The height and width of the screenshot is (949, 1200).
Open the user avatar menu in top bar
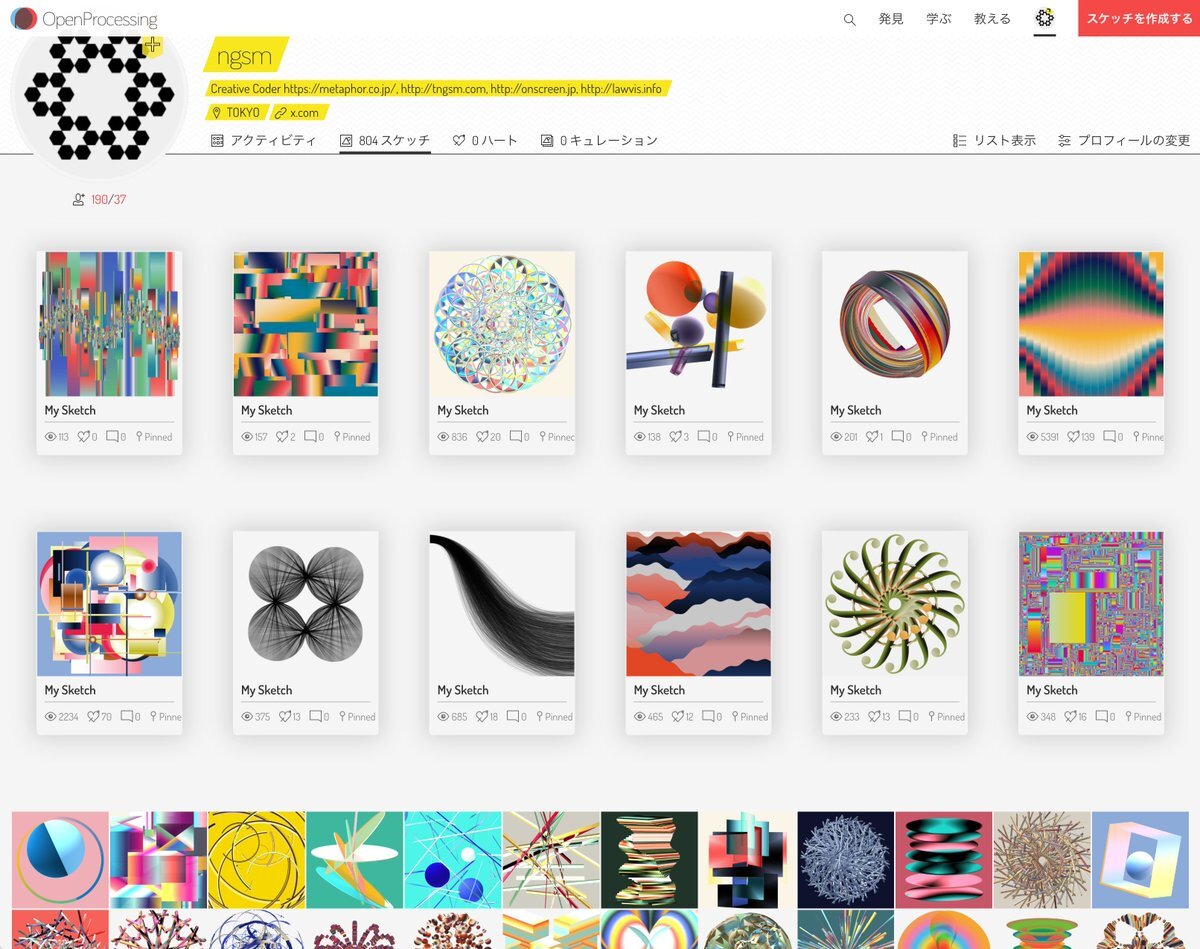pos(1045,18)
